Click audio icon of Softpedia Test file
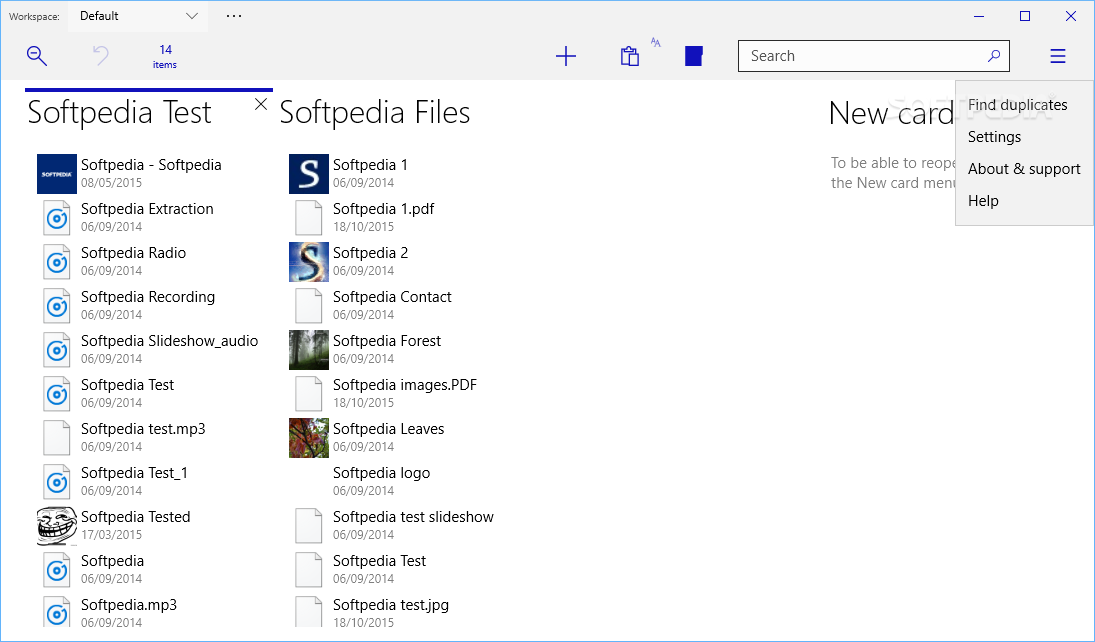Image resolution: width=1095 pixels, height=642 pixels. coord(57,394)
